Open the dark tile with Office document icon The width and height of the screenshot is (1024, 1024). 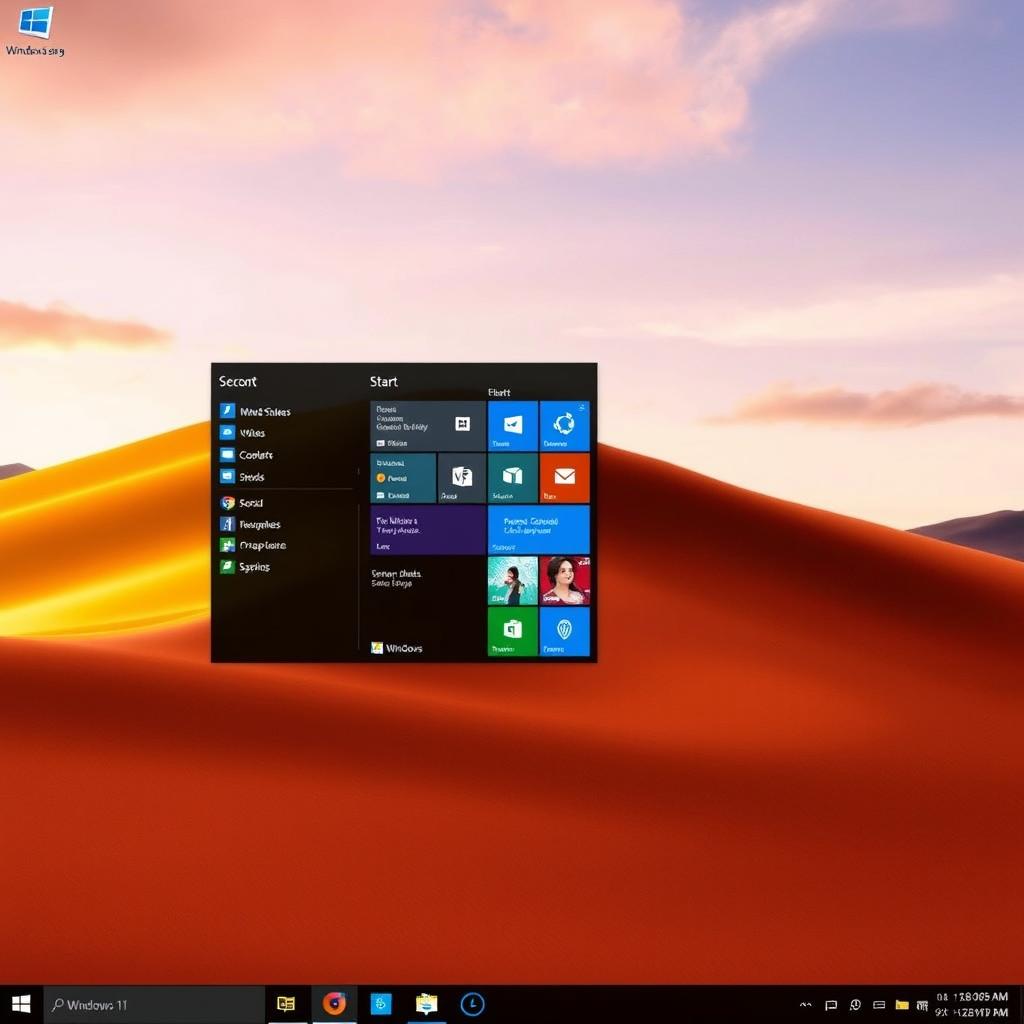(462, 478)
